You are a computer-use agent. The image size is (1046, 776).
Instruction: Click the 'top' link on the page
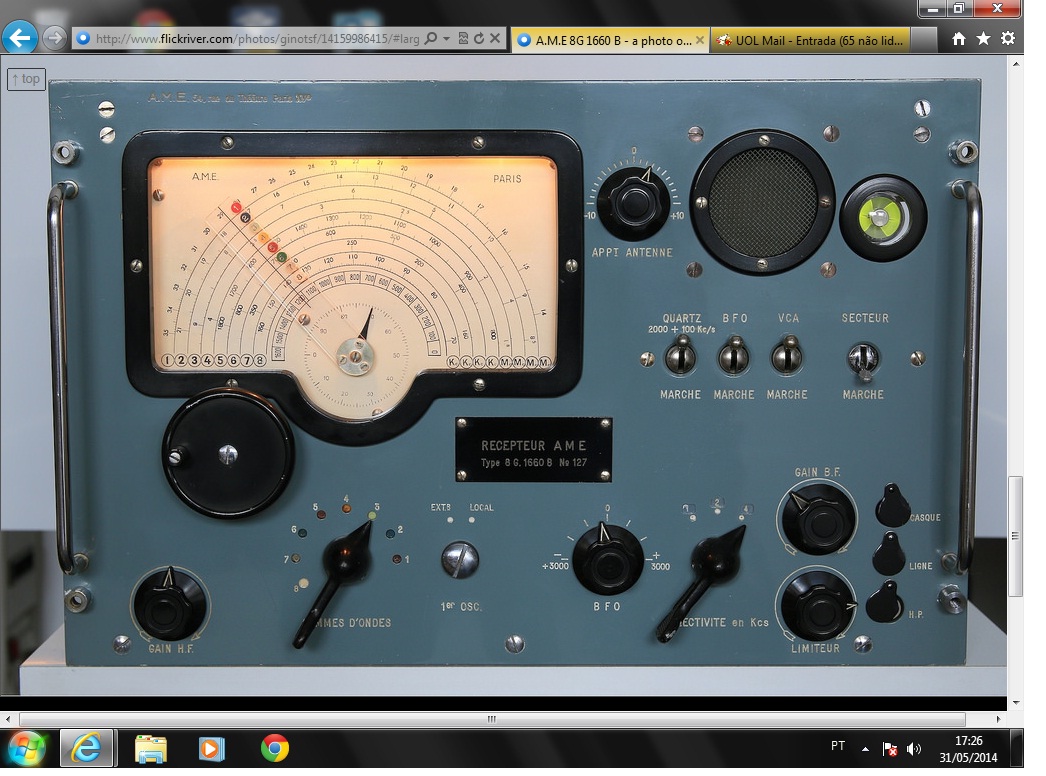pyautogui.click(x=26, y=79)
